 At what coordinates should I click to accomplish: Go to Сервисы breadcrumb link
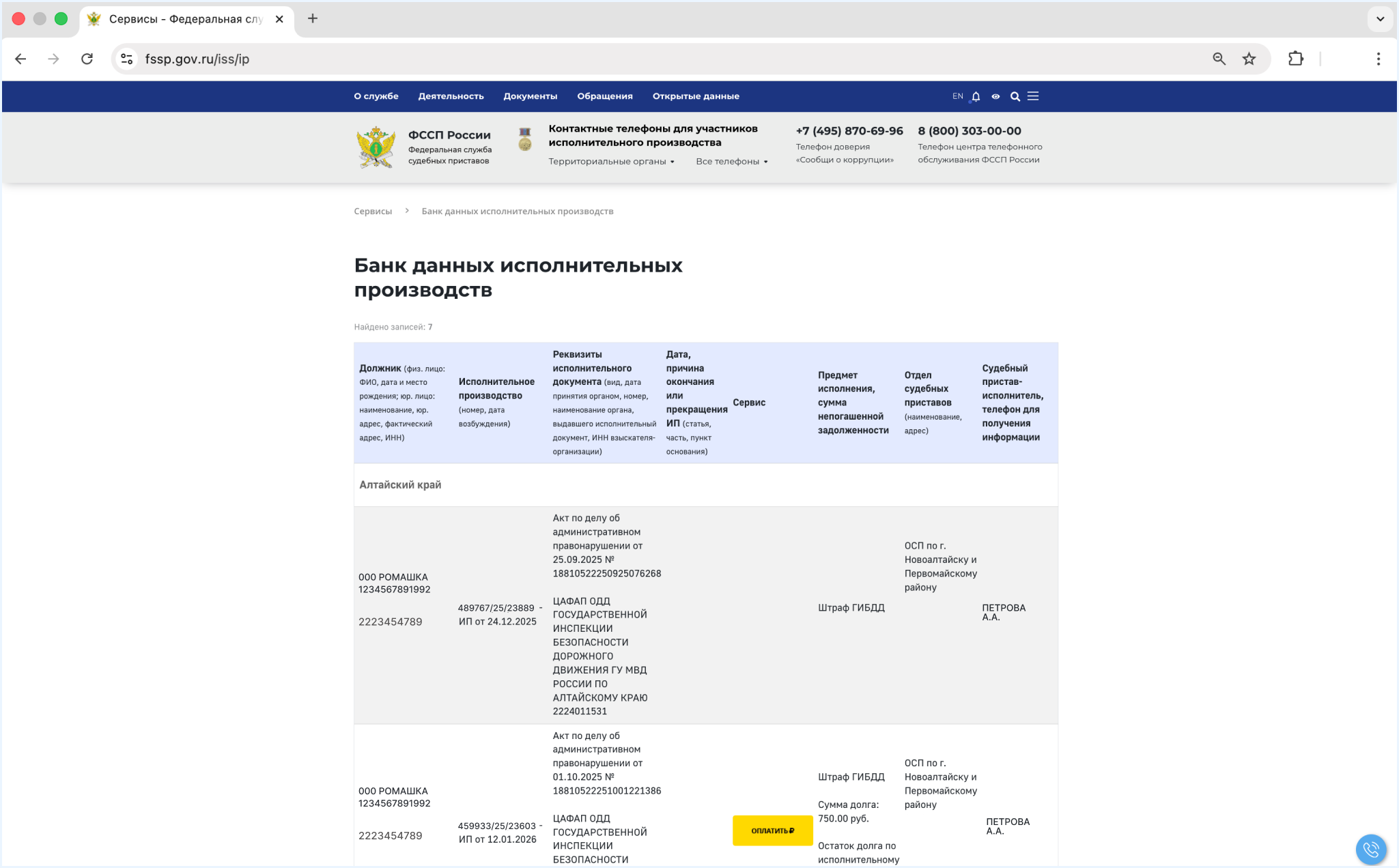(373, 212)
